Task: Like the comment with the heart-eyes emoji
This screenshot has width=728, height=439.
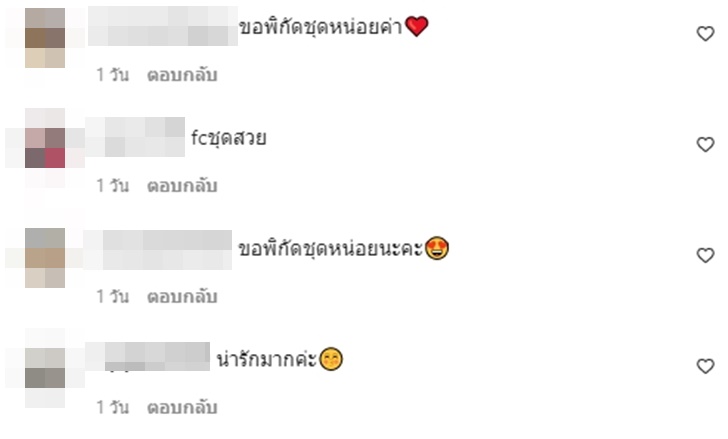Action: [705, 255]
